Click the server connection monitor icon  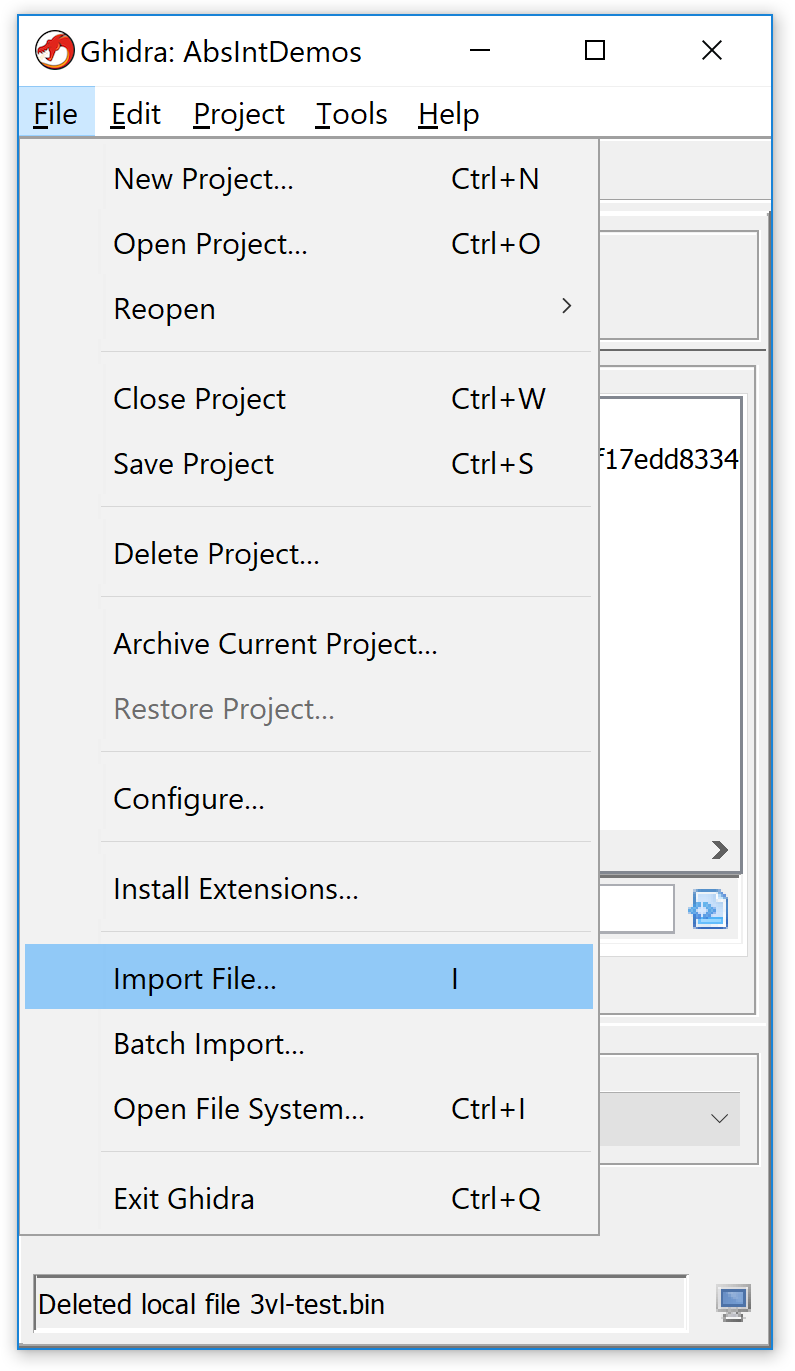(733, 1303)
